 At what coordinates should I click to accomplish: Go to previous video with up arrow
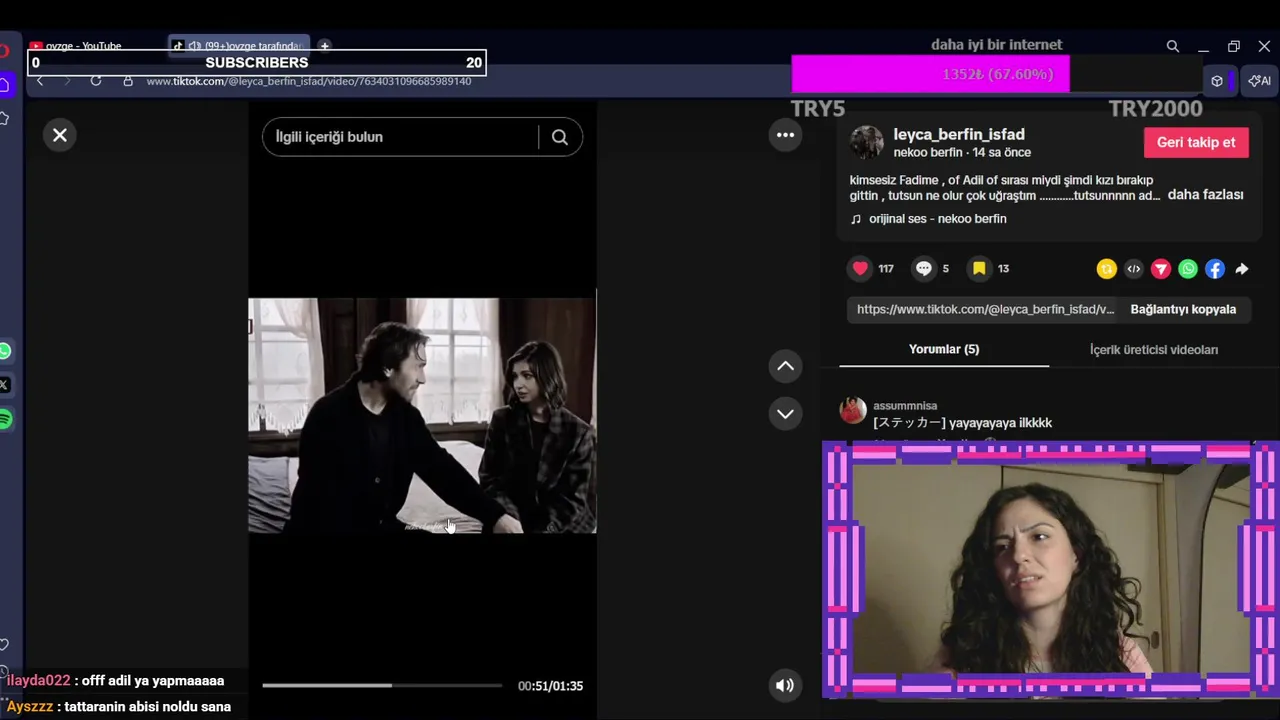pos(785,366)
